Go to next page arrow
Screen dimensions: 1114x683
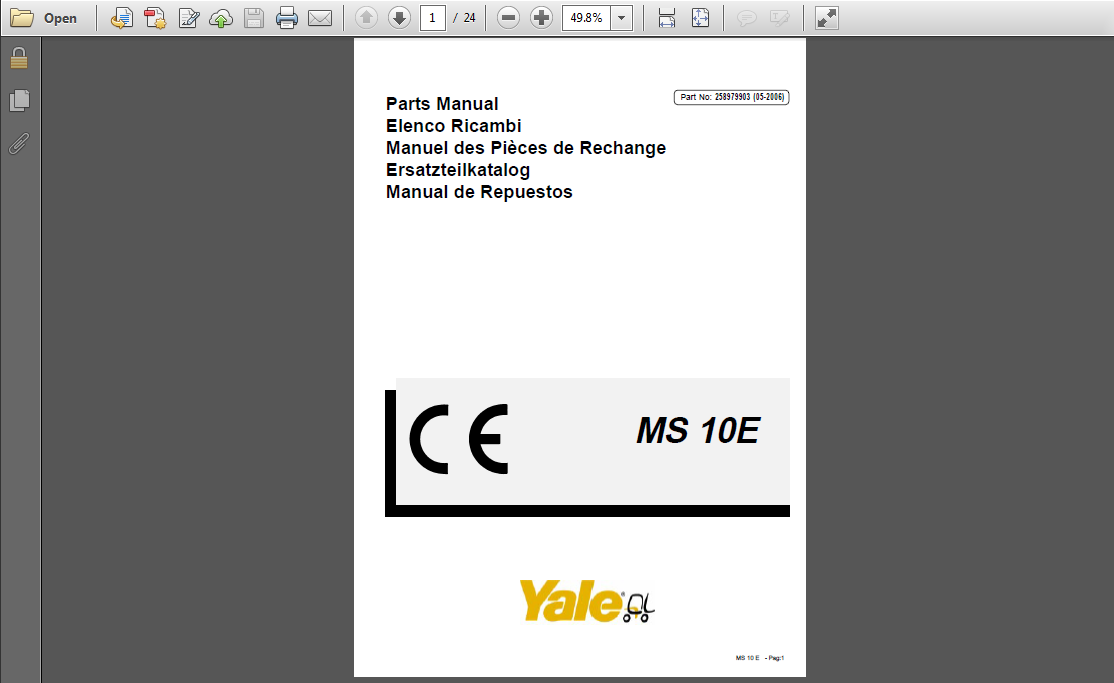(399, 18)
